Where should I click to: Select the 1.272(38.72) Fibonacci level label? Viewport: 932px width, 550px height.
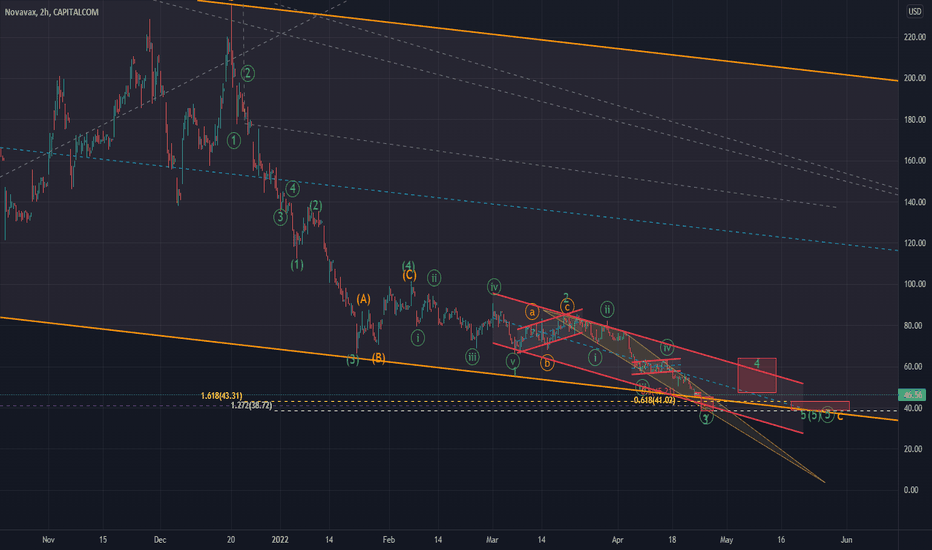point(251,406)
